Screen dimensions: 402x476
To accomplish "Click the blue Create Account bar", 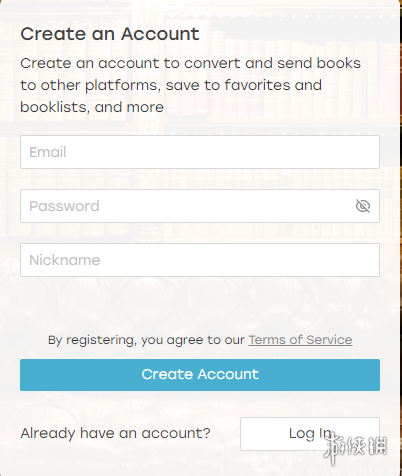I will [200, 375].
